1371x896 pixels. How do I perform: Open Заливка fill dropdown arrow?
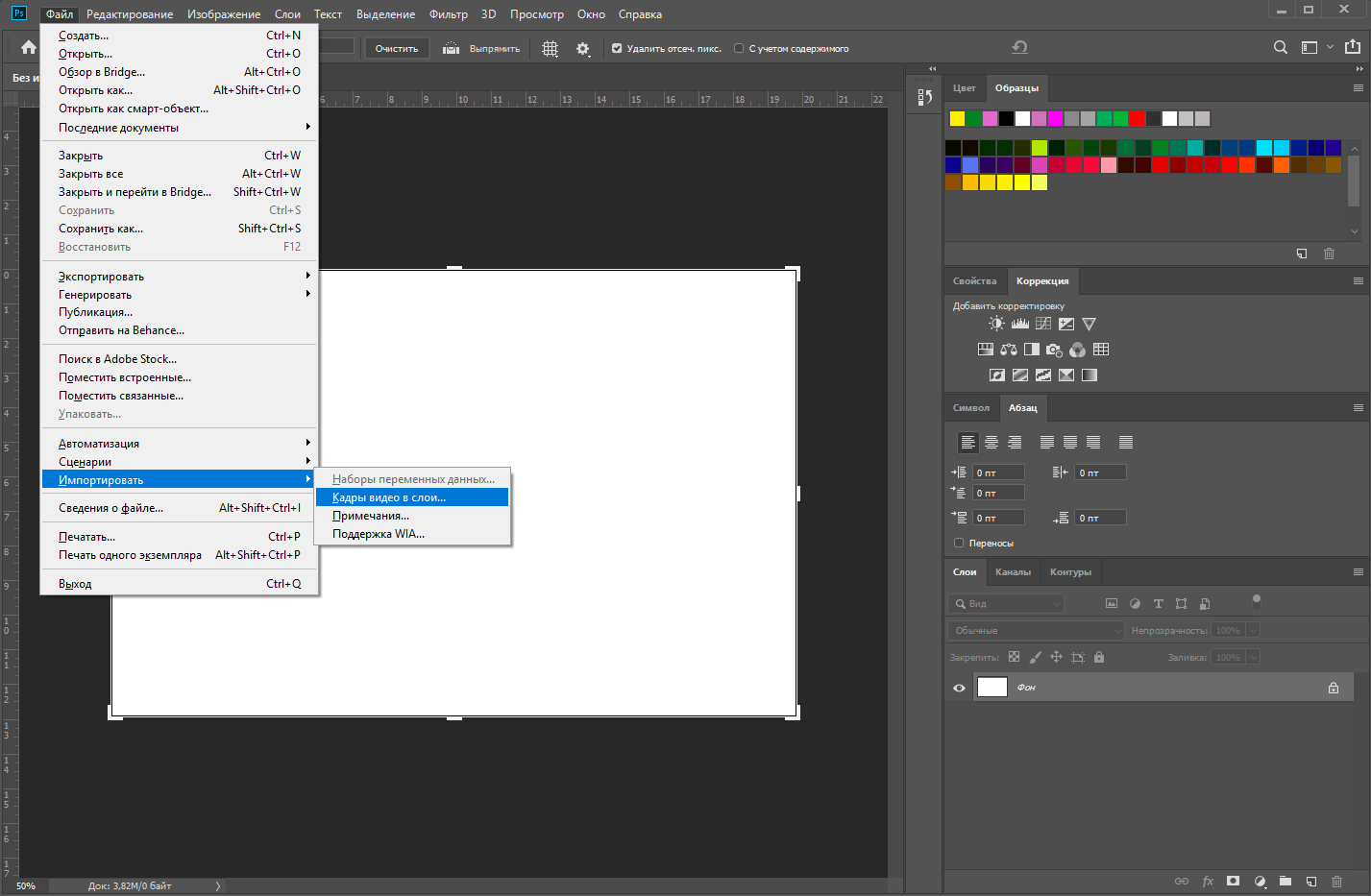click(1253, 657)
